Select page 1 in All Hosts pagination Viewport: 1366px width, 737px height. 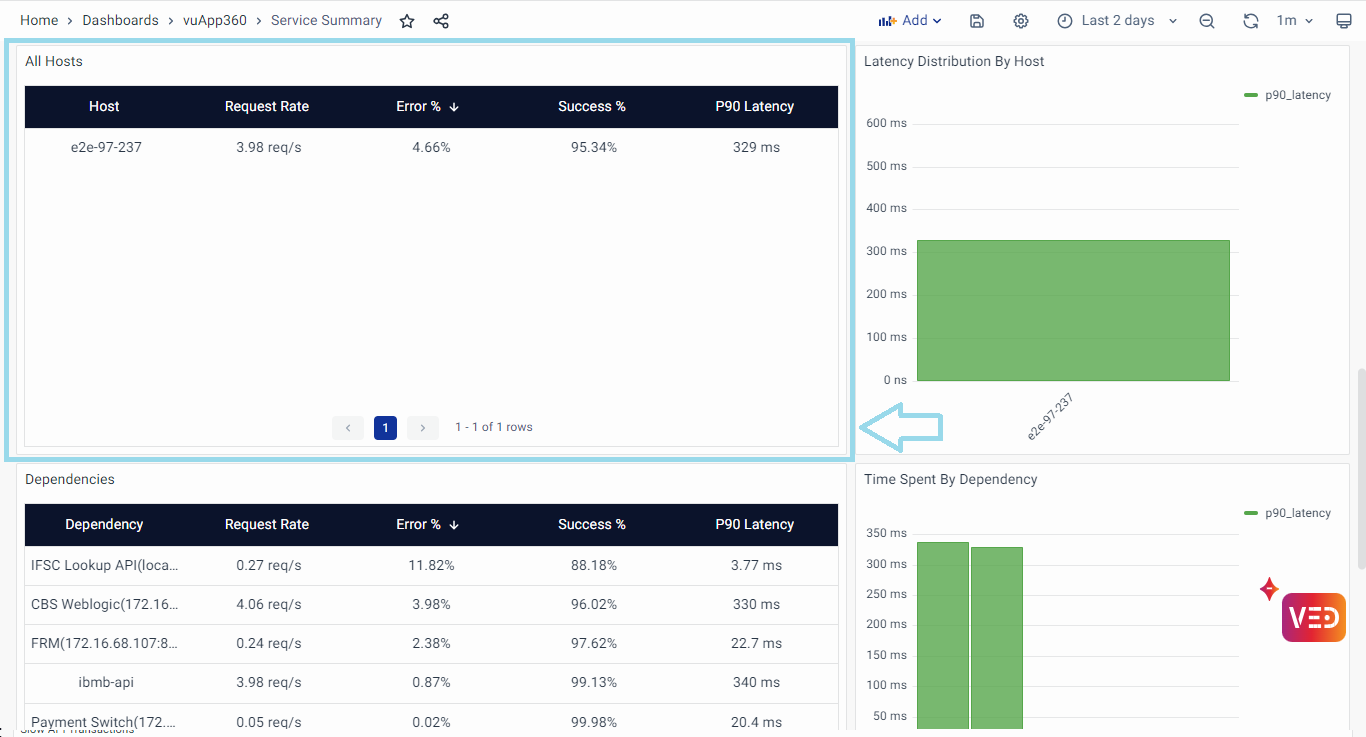click(385, 428)
